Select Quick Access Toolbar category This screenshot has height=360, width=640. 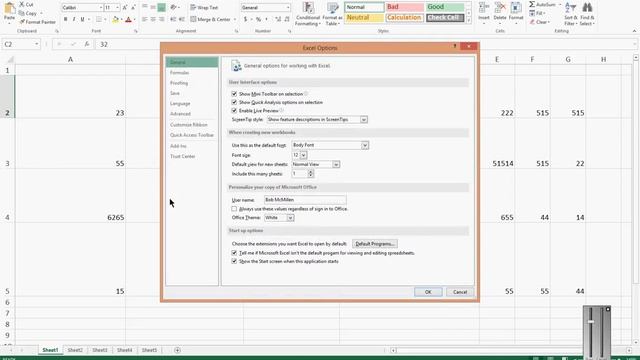click(x=192, y=135)
